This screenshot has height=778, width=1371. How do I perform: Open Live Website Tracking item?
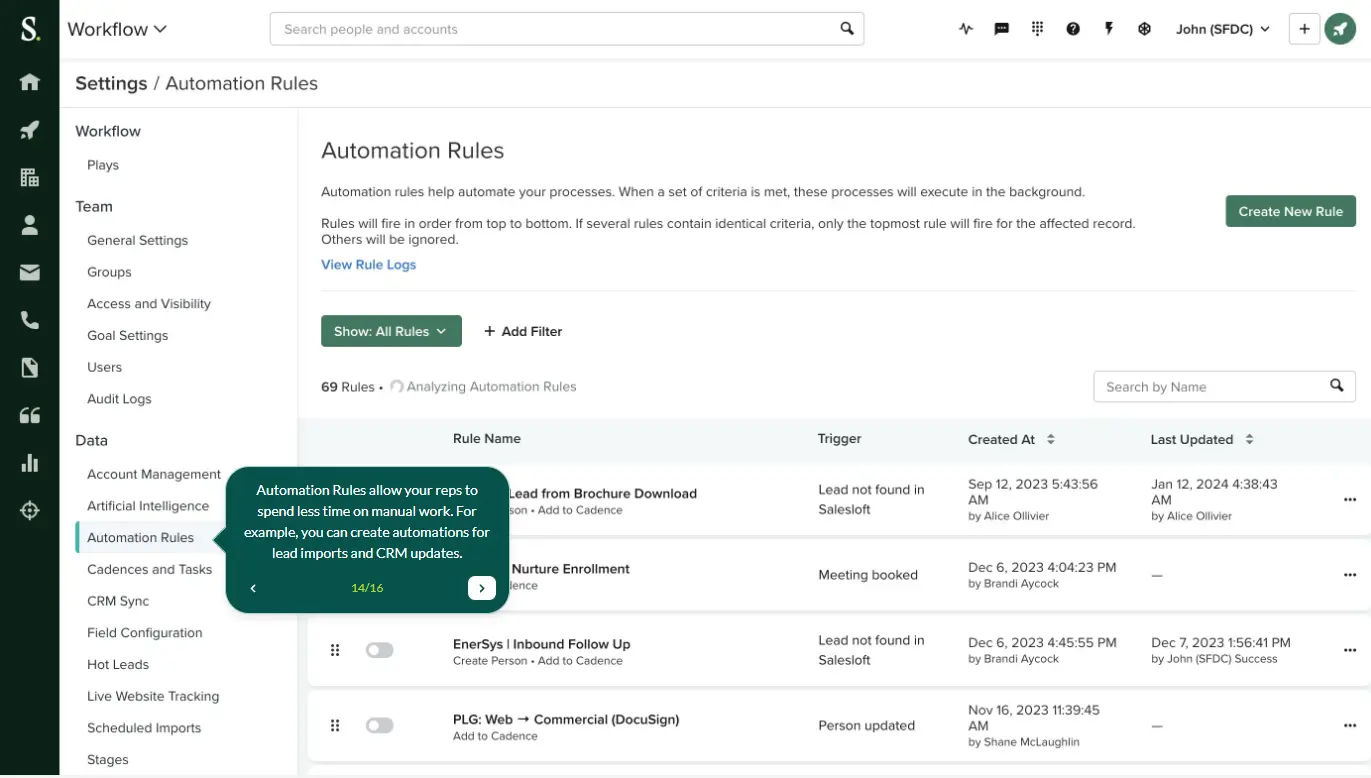tap(153, 696)
